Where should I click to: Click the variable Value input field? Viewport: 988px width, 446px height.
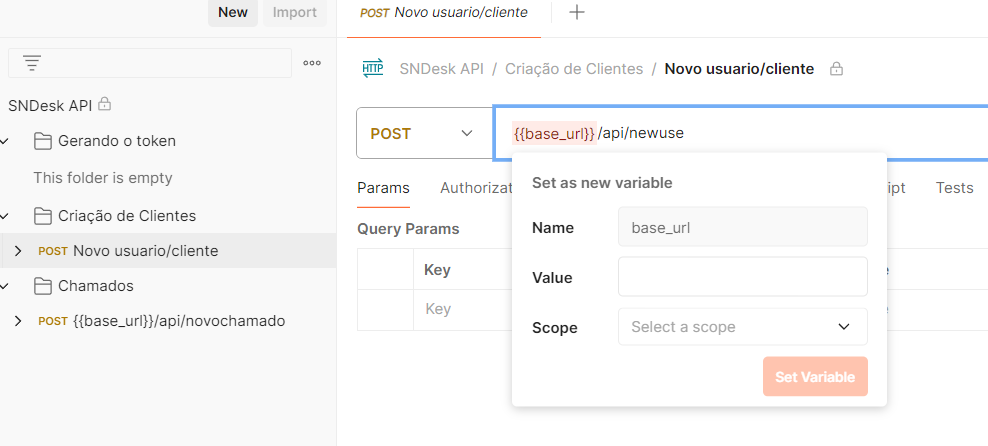click(742, 277)
